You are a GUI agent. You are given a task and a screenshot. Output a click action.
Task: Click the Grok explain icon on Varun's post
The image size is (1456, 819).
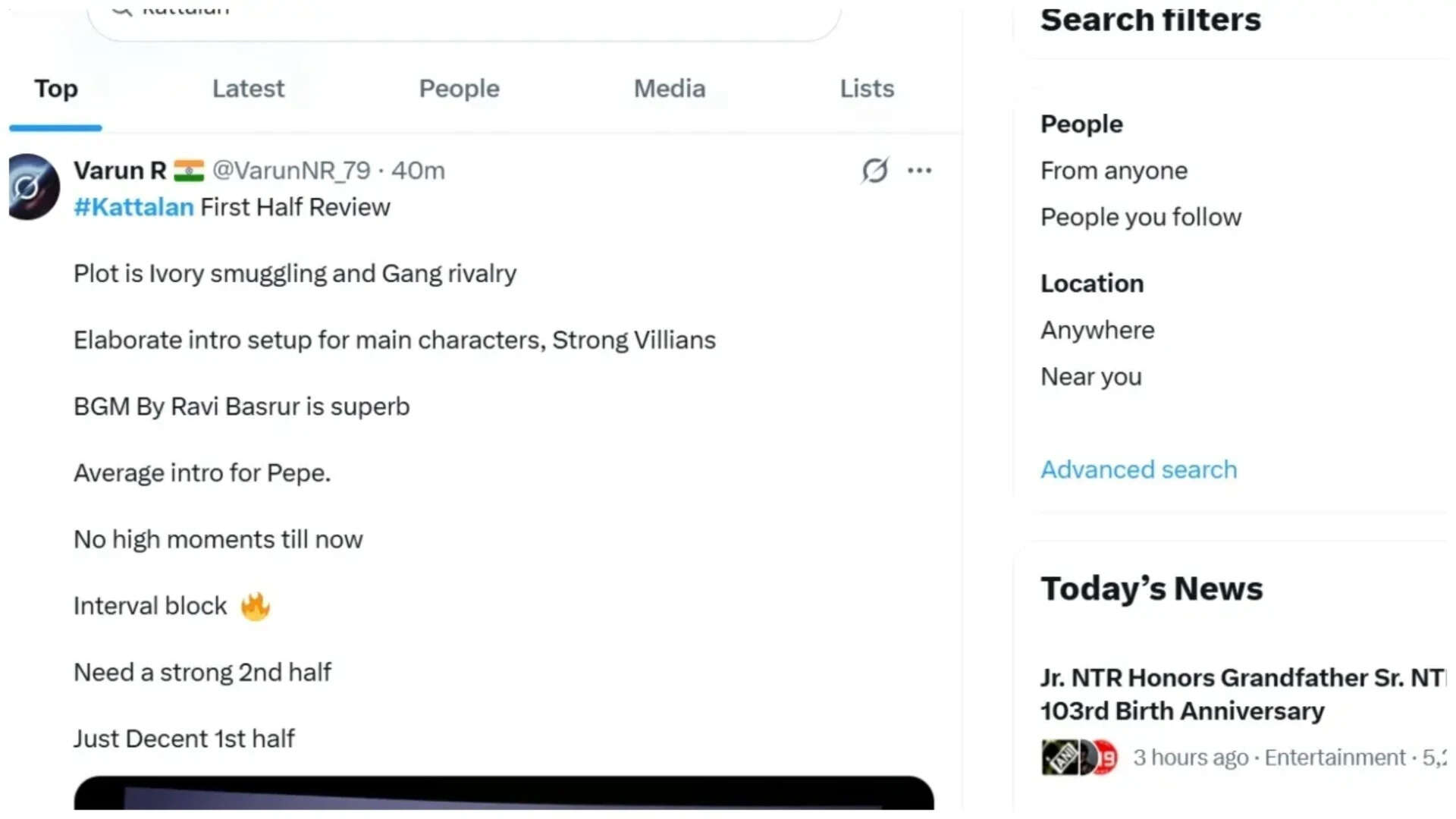click(x=874, y=171)
